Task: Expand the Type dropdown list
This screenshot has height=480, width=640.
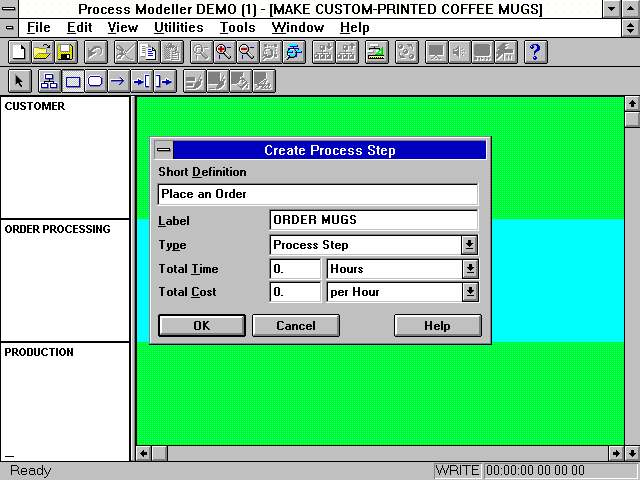Action: pos(469,245)
